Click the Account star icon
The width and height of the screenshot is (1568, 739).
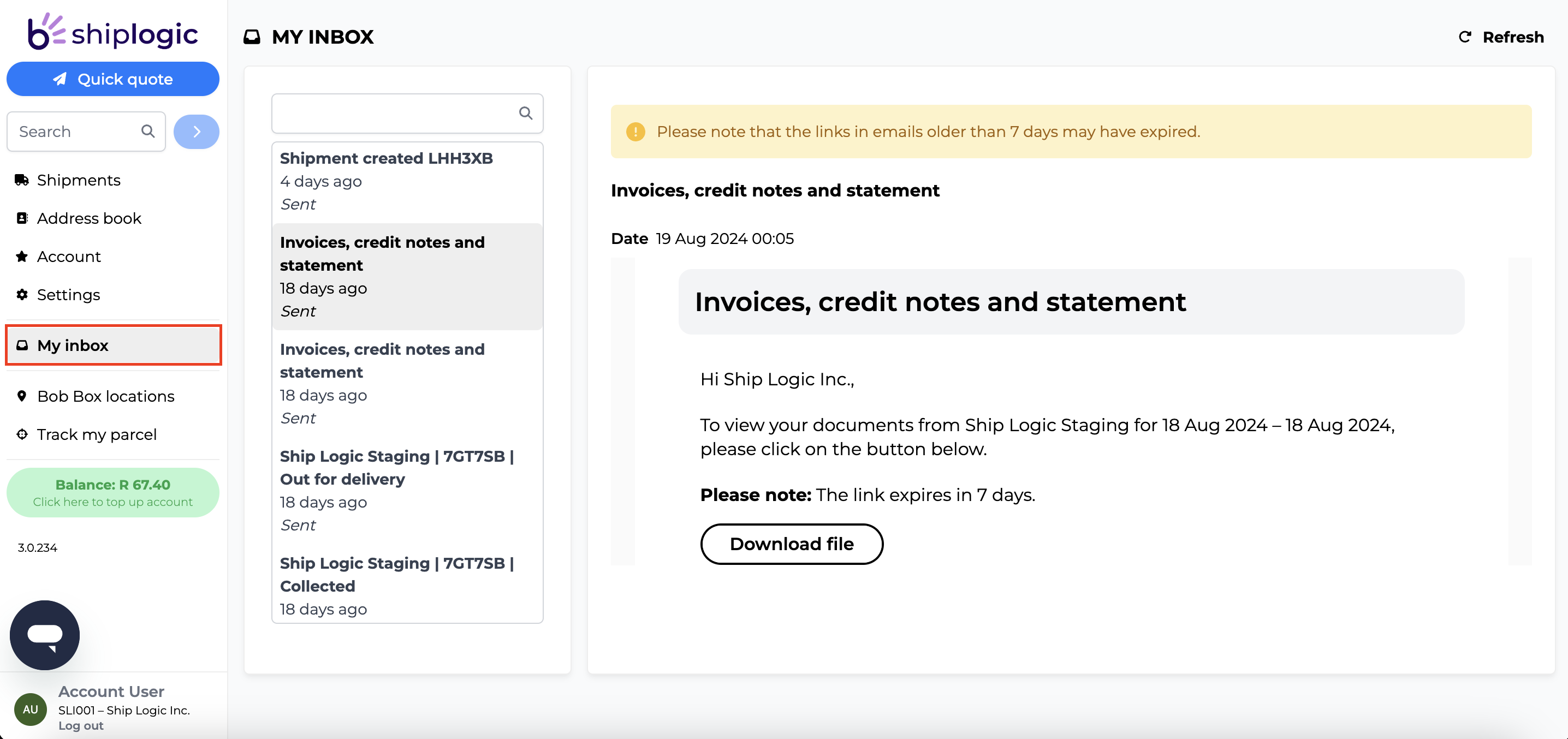pos(22,257)
